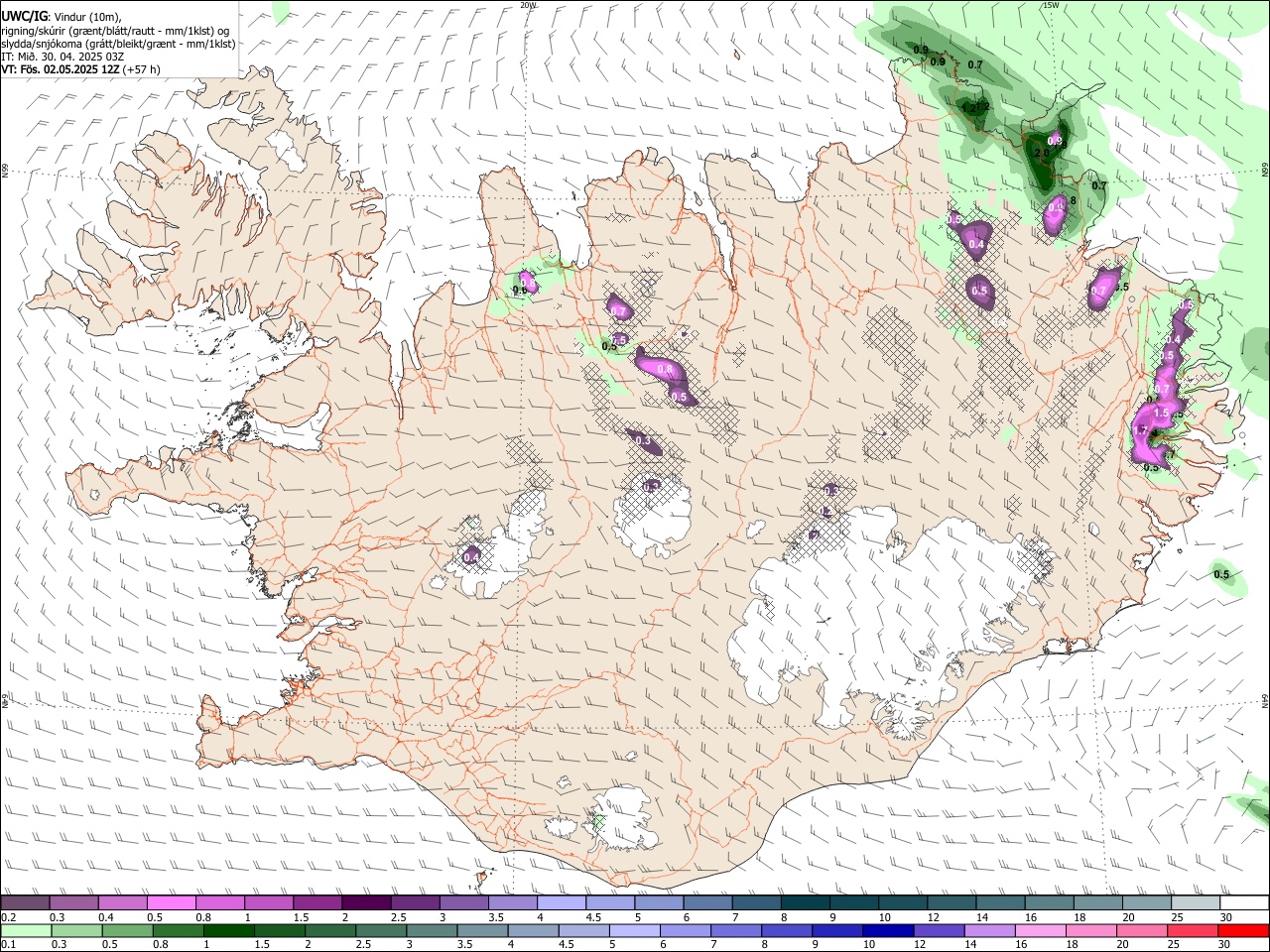Select the dark green rain swatch between 1 and 1.5
The height and width of the screenshot is (952, 1270).
click(x=229, y=931)
